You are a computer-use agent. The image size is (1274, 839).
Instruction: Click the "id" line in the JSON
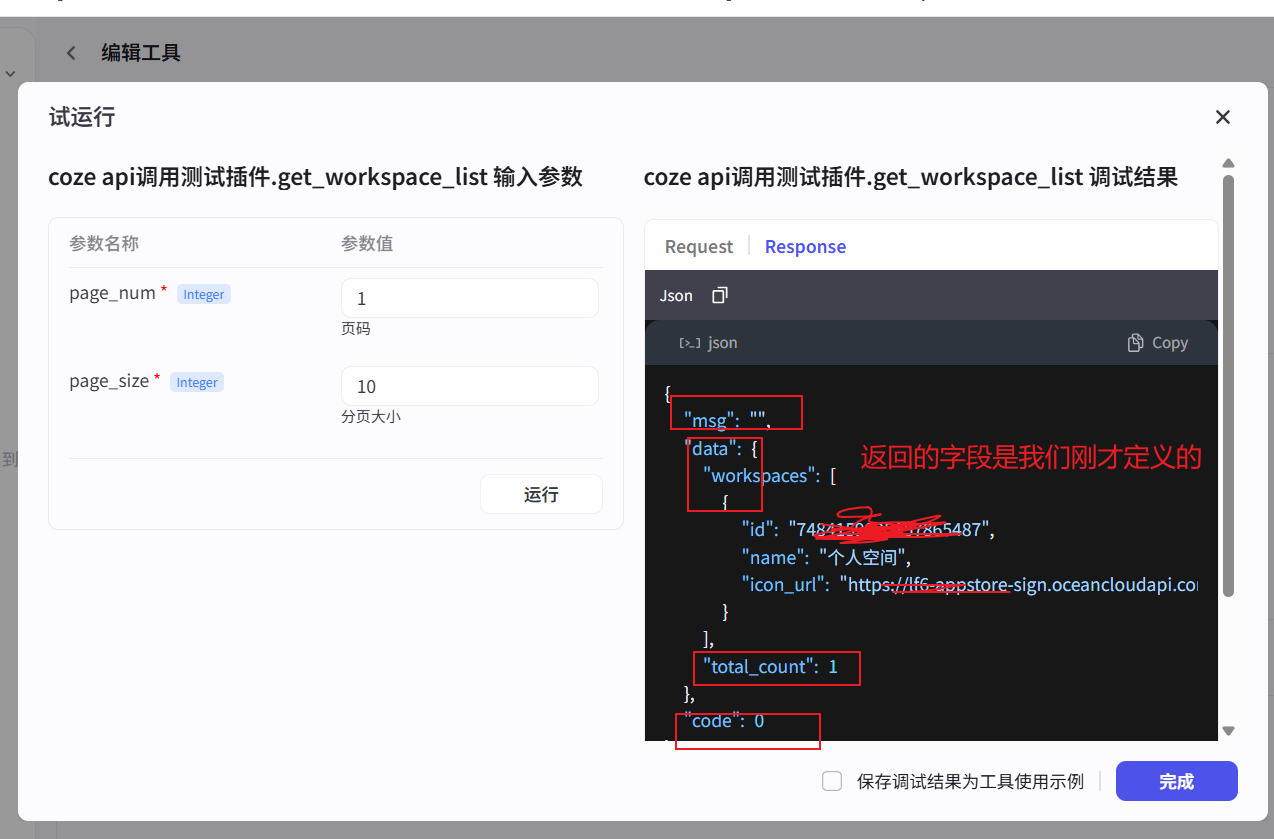pyautogui.click(x=868, y=529)
